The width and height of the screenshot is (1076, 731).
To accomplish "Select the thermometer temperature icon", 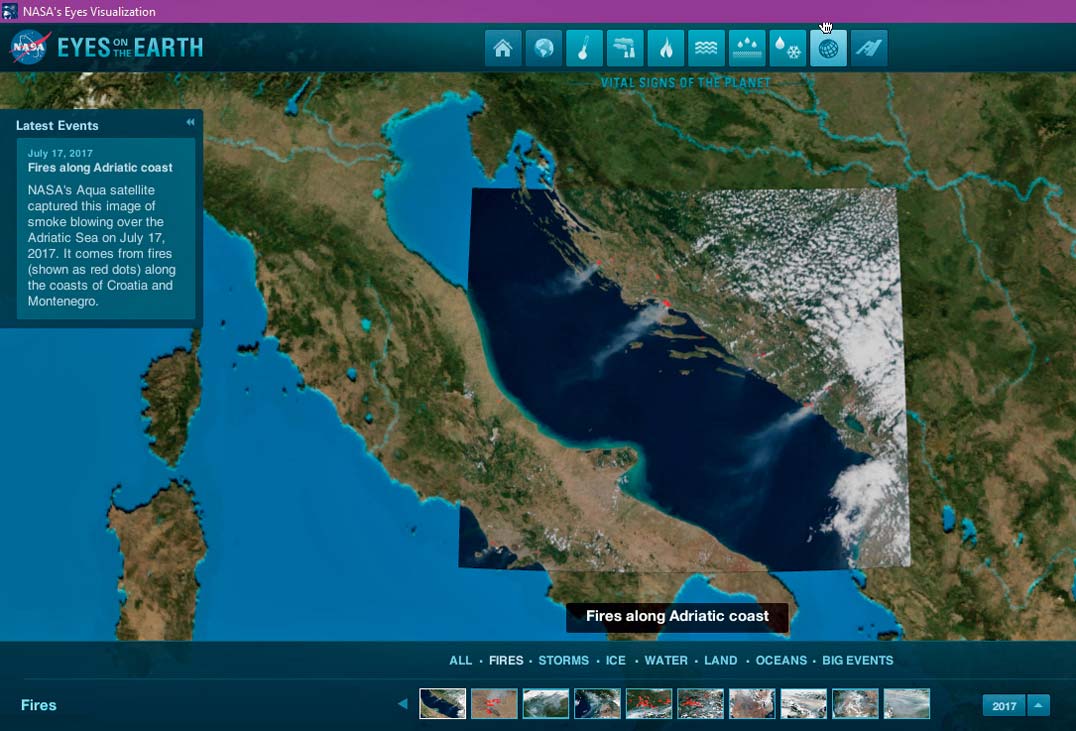I will coord(584,48).
